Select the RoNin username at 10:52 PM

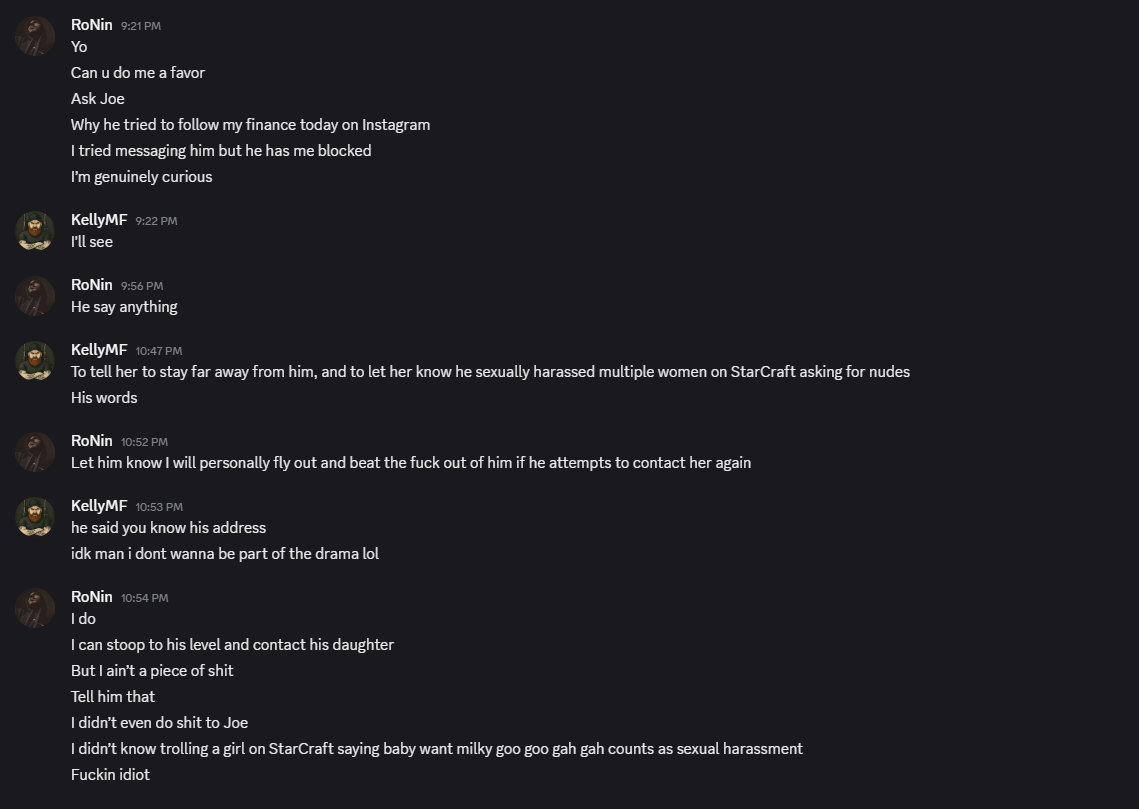tap(91, 441)
